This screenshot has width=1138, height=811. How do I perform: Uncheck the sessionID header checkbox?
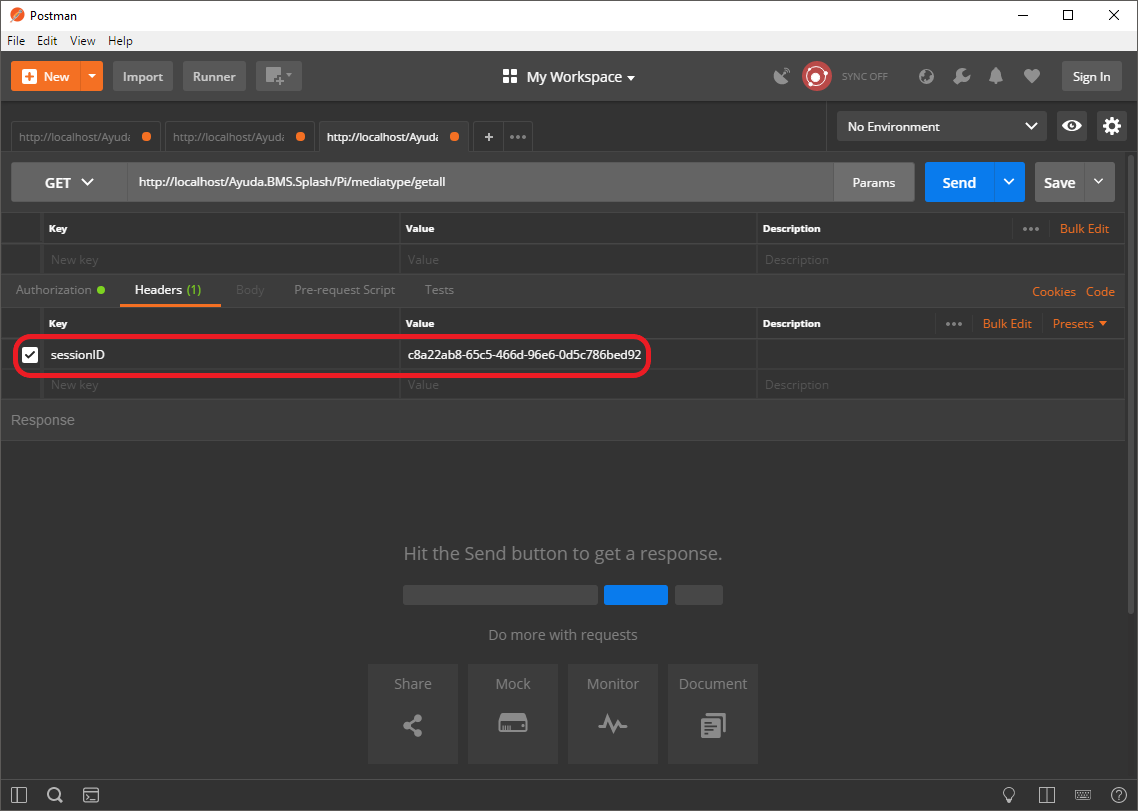[30, 354]
